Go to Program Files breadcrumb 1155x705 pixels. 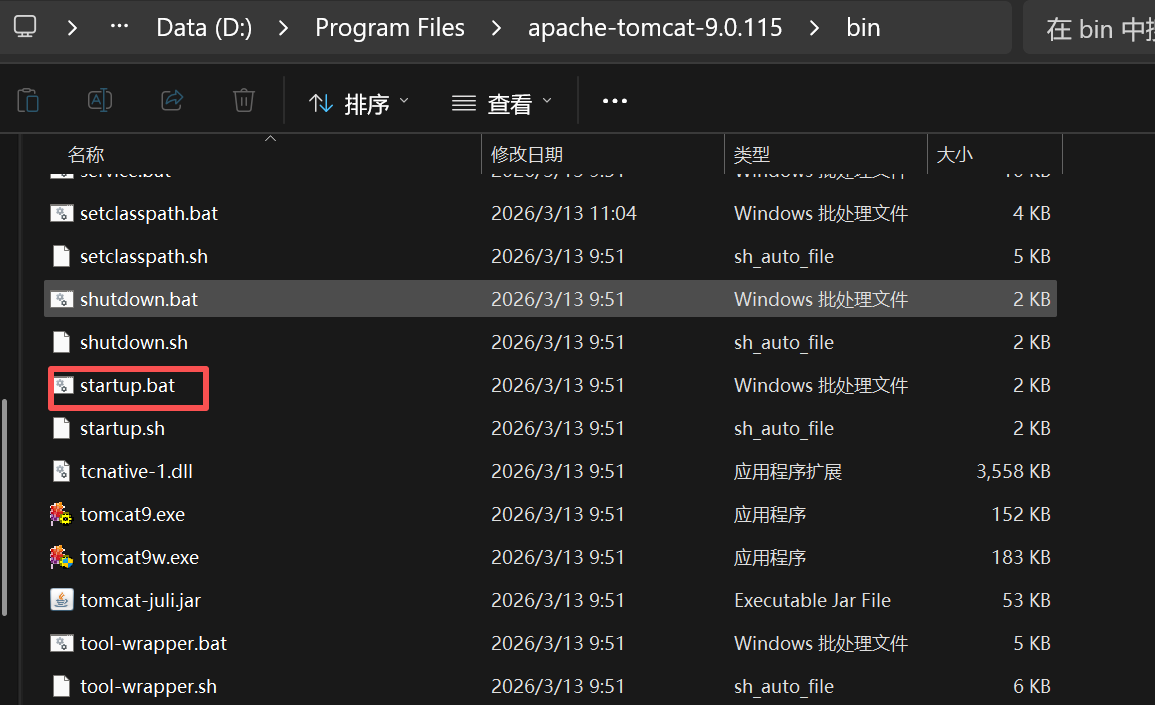pyautogui.click(x=390, y=28)
